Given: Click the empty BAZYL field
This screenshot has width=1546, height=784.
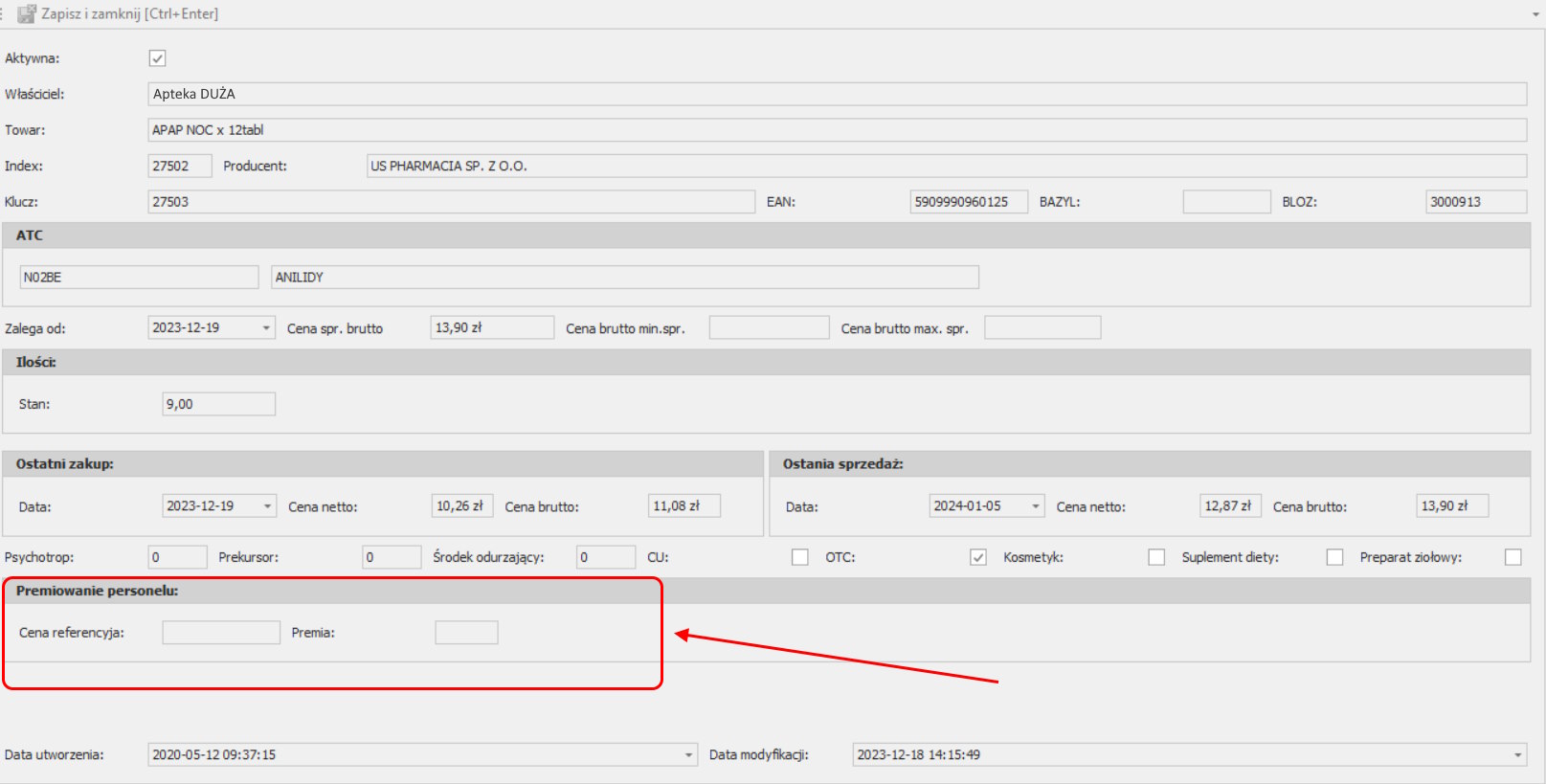Looking at the screenshot, I should tap(1226, 202).
